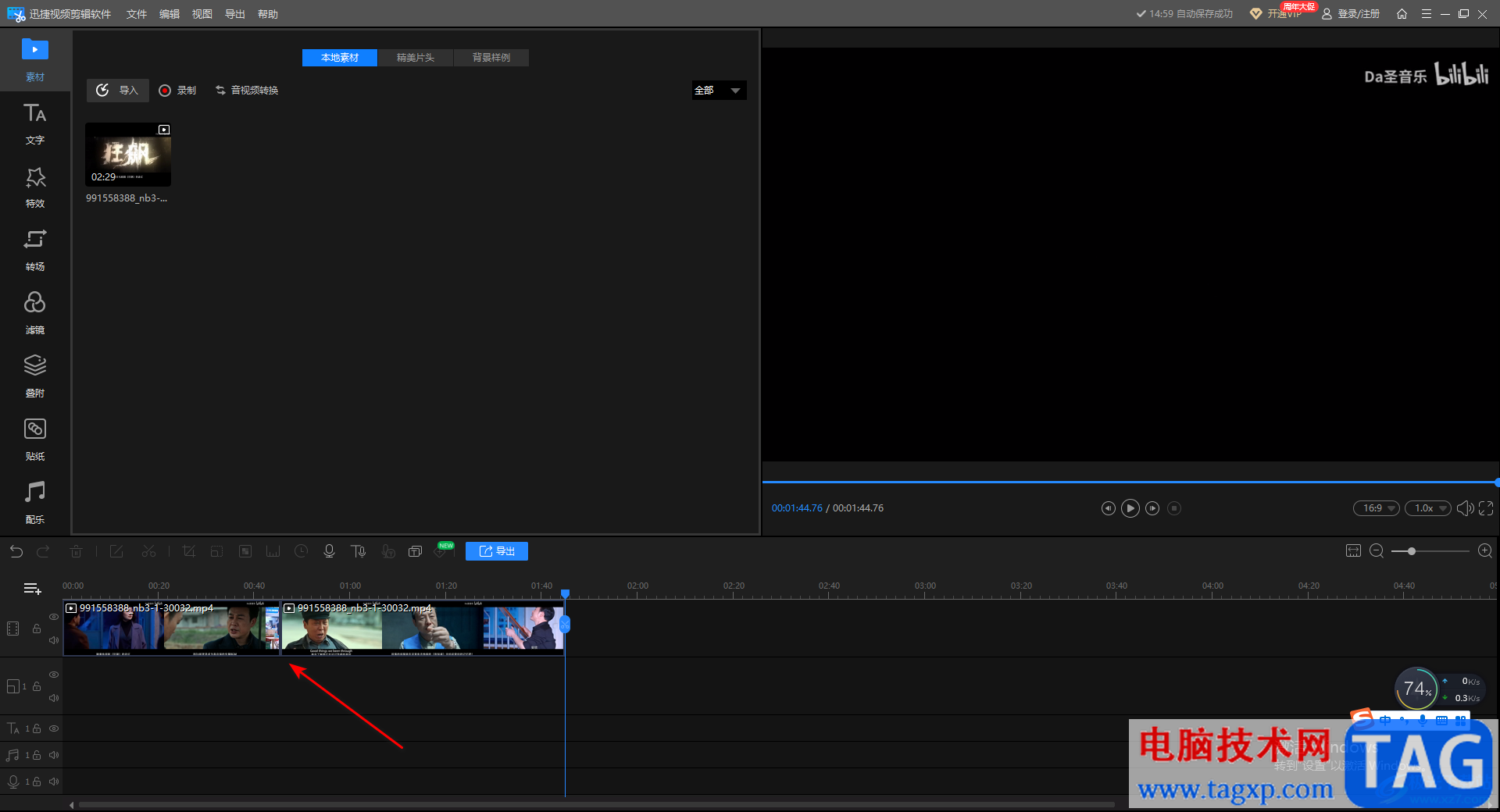This screenshot has height=812, width=1500.
Task: Click the timeline zoom slider
Action: point(1431,551)
